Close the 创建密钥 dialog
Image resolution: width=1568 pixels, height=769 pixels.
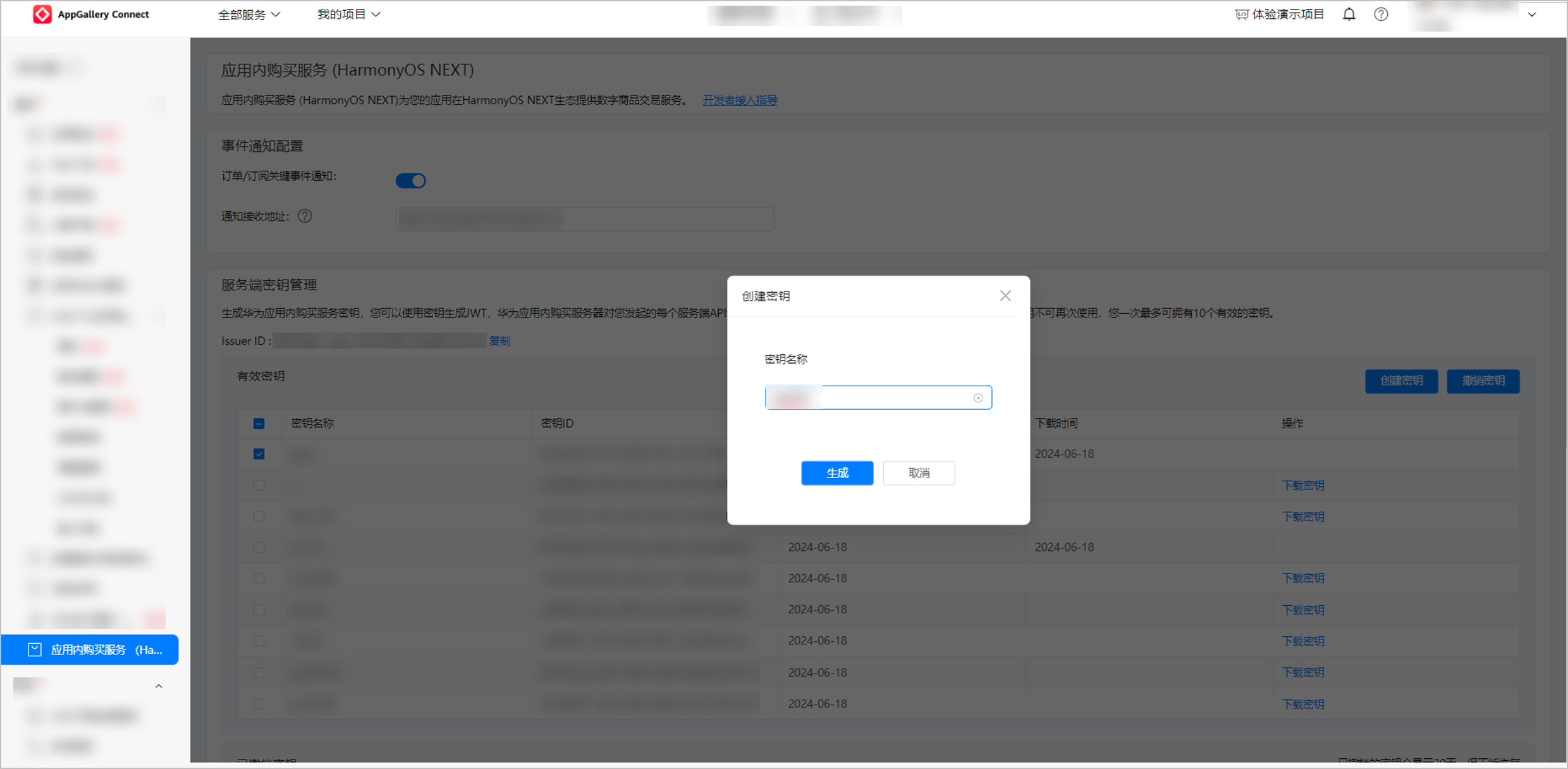1005,295
